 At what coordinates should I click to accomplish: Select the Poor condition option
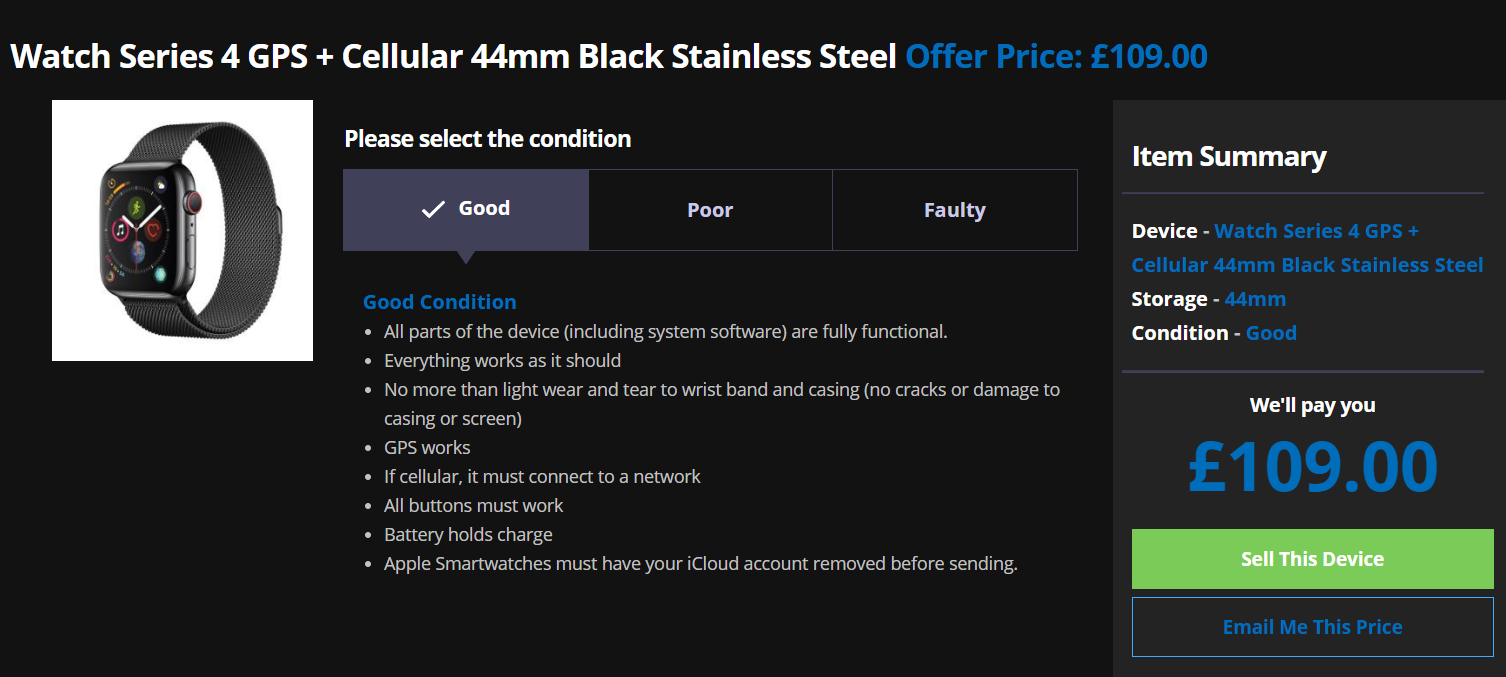pos(710,210)
